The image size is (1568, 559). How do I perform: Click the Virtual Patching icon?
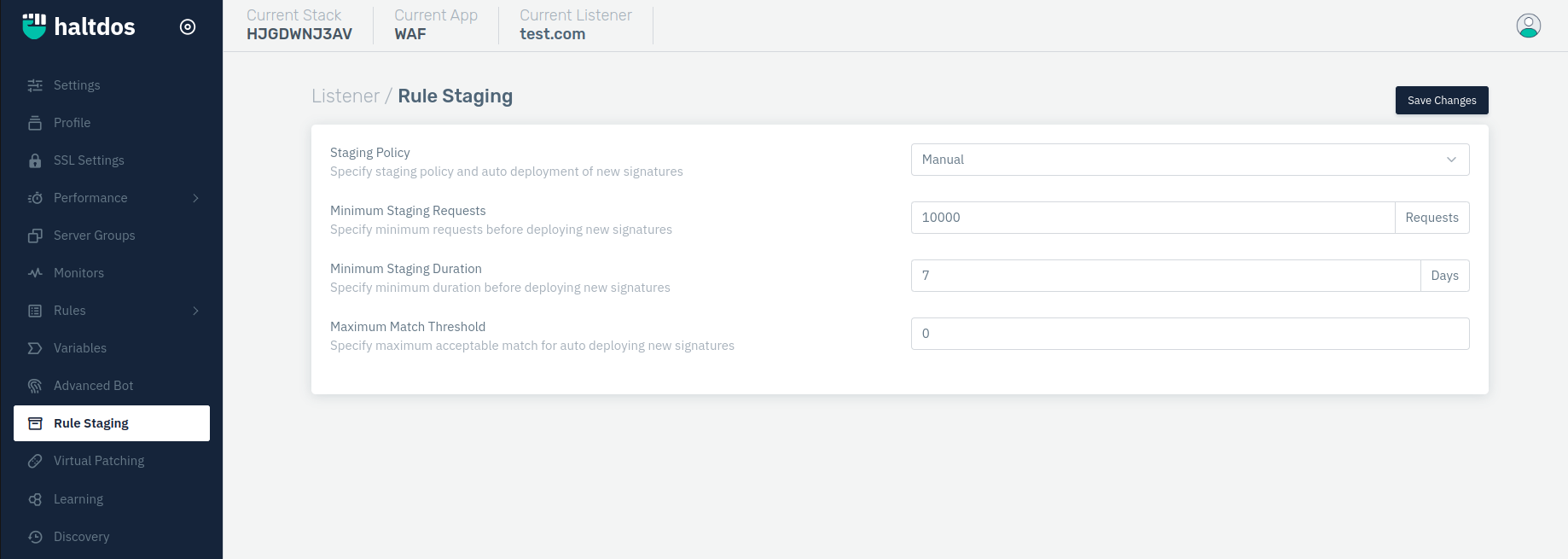click(35, 461)
